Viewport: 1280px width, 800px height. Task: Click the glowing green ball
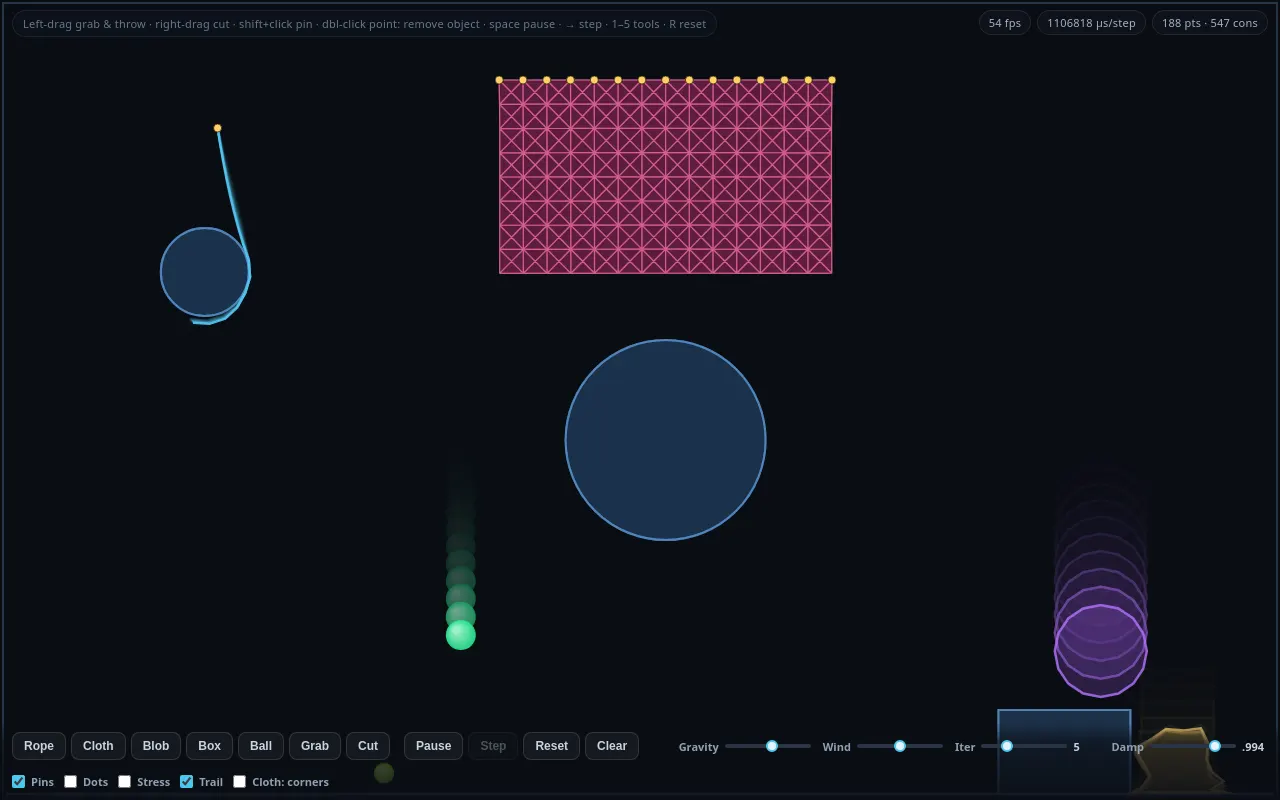(461, 635)
